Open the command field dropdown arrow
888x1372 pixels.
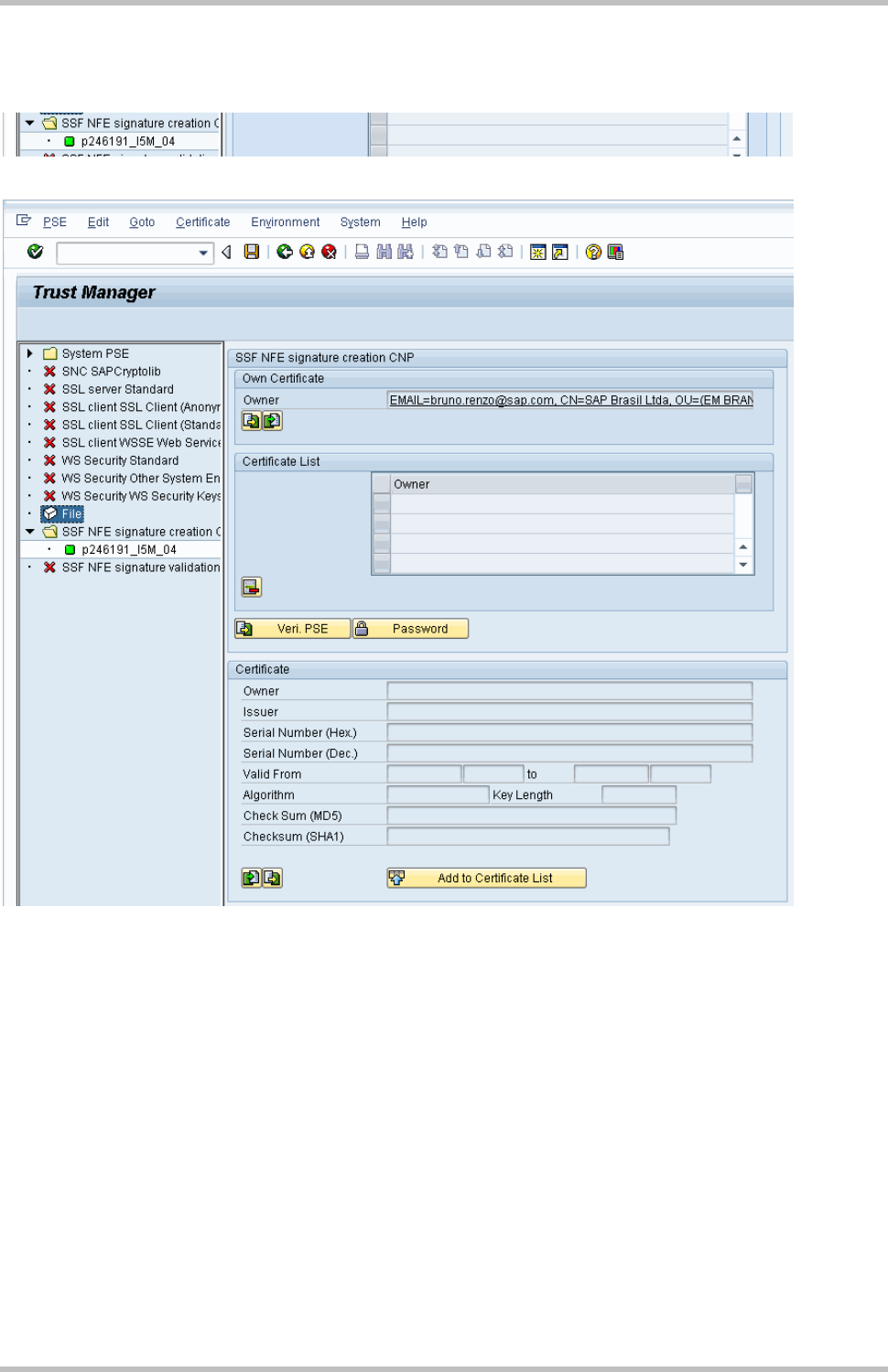[x=204, y=253]
